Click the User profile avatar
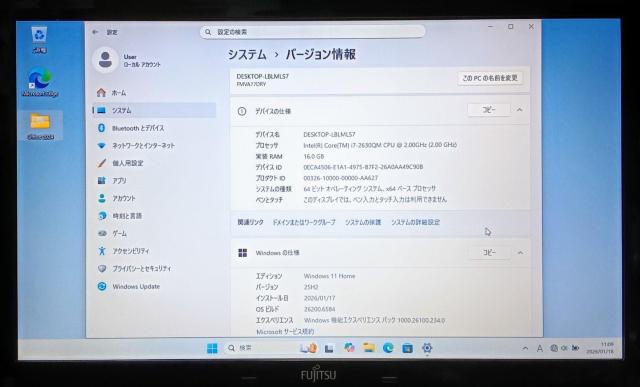This screenshot has width=640, height=387. (105, 60)
